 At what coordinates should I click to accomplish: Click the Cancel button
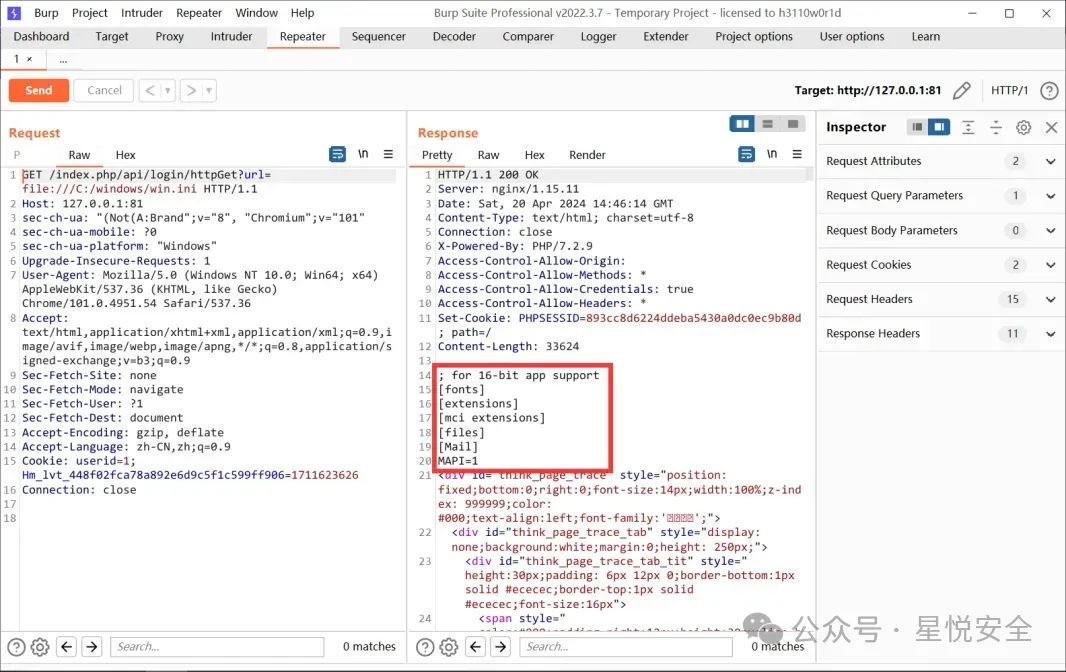104,90
